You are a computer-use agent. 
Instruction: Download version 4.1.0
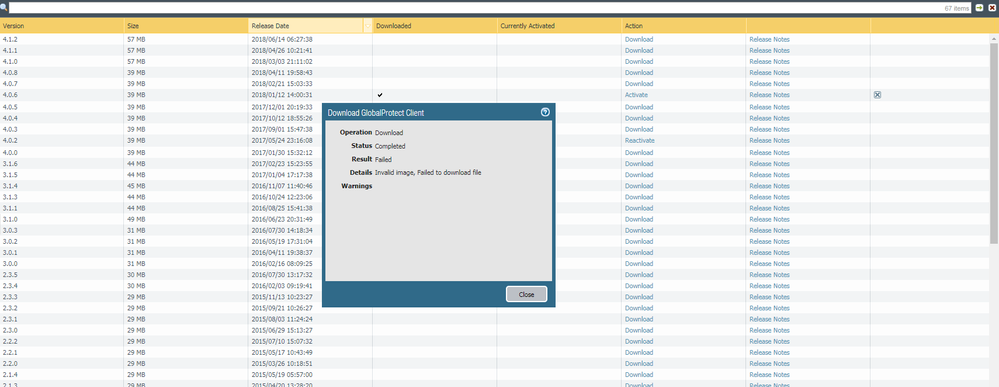pos(639,62)
